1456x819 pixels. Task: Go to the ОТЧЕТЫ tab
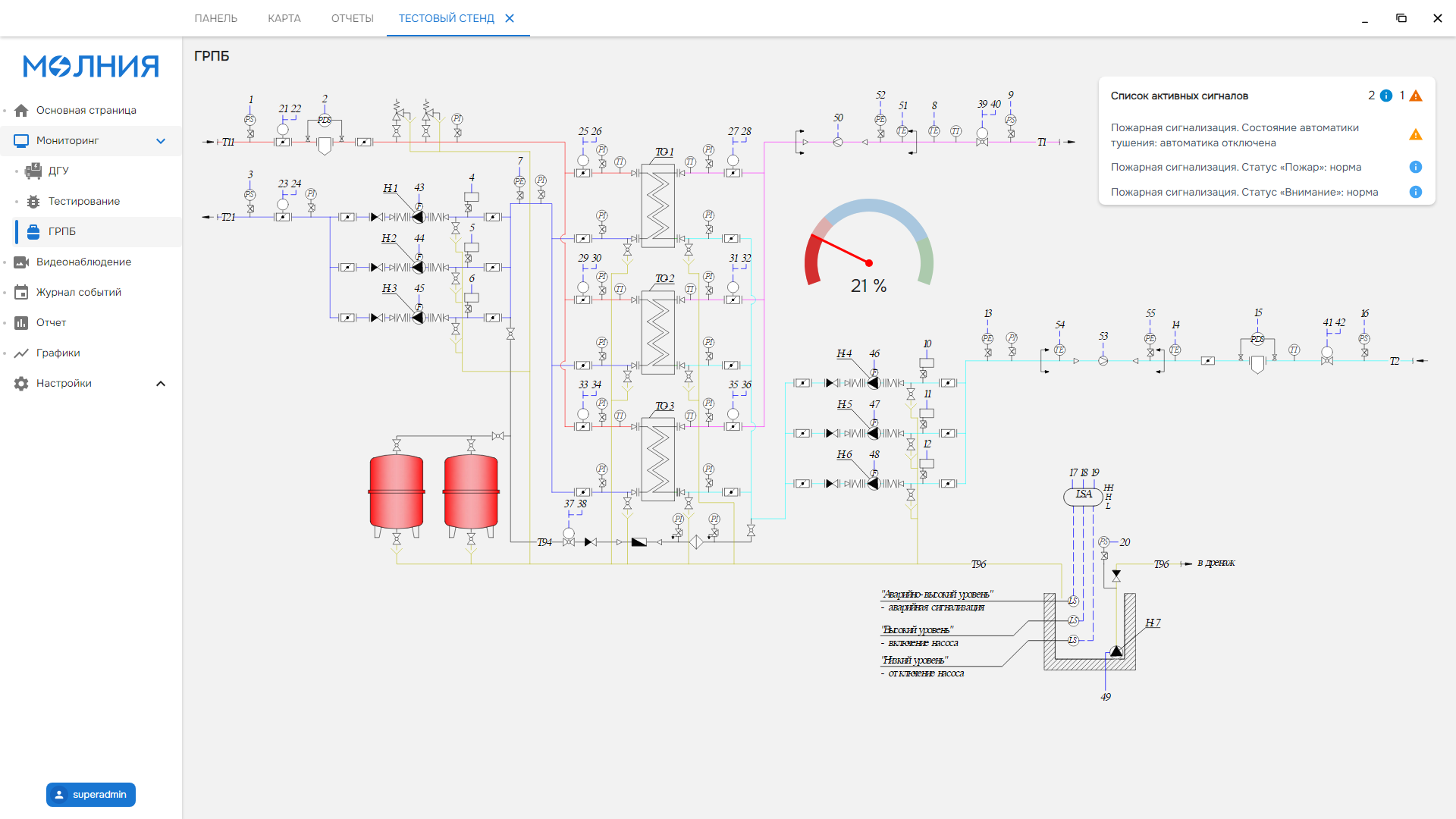tap(353, 18)
